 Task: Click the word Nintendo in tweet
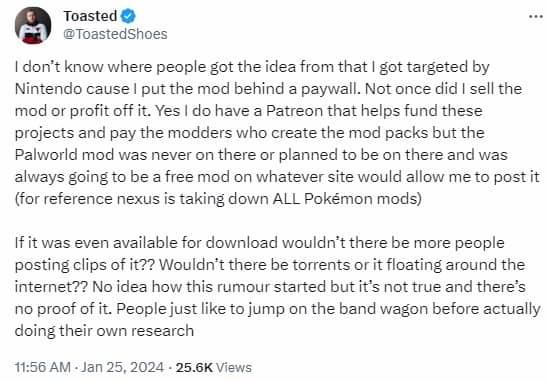(x=48, y=89)
